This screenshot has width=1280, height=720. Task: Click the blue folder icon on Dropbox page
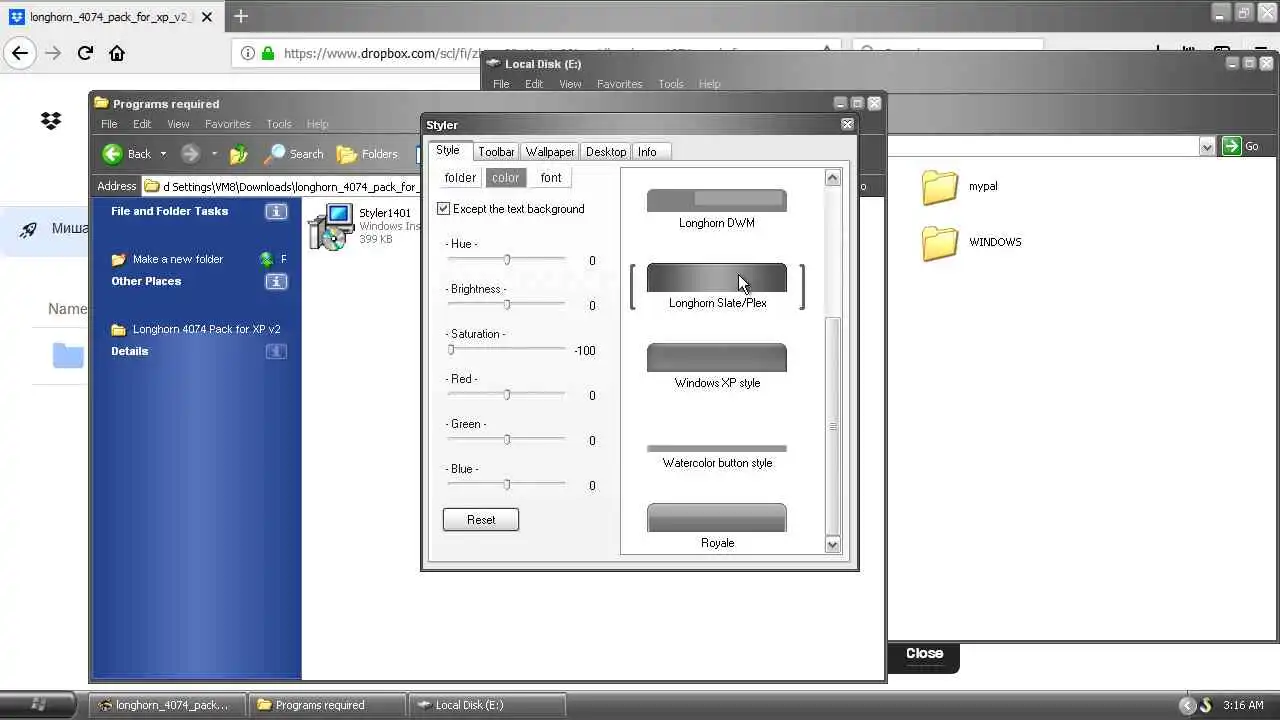(x=68, y=355)
